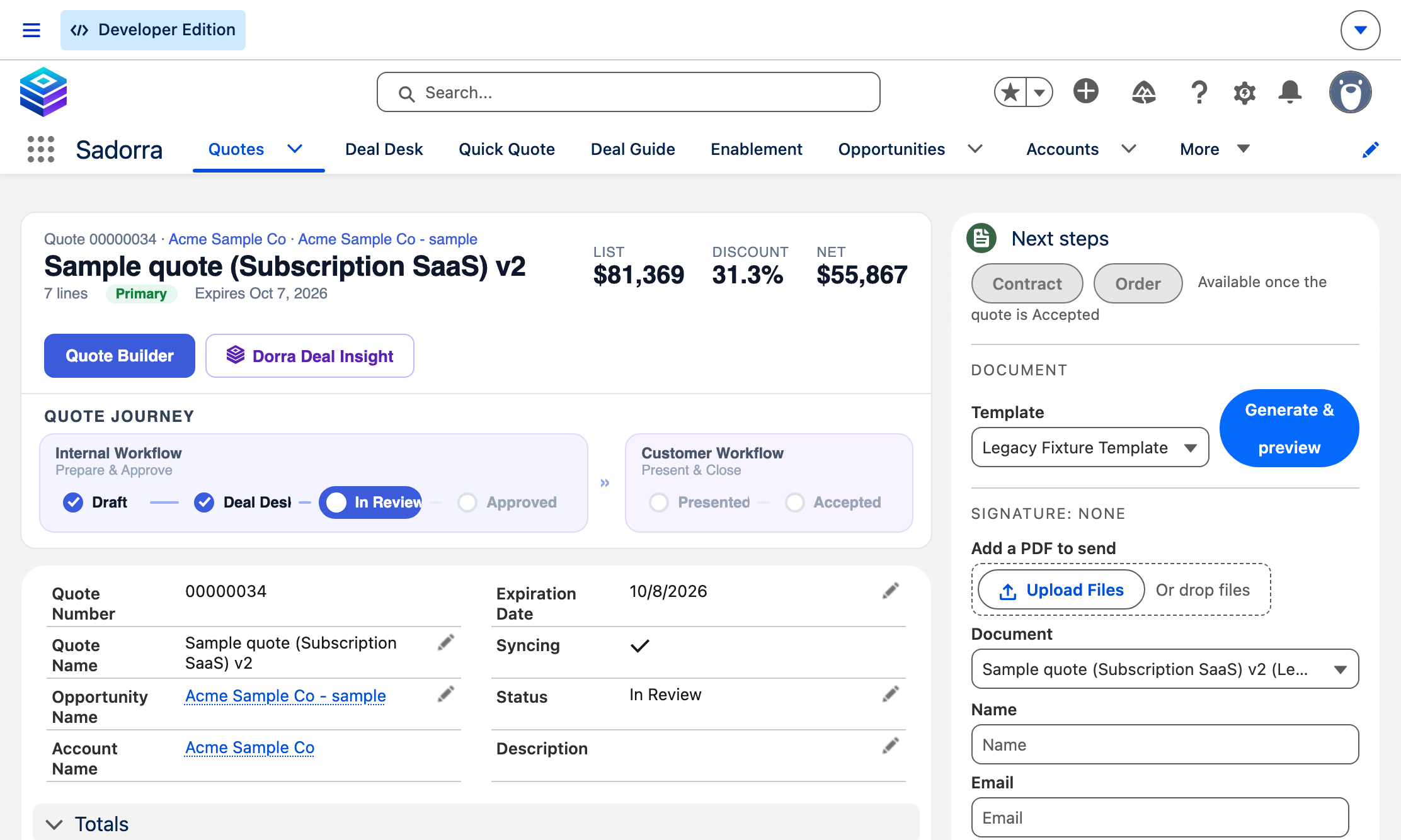Switch to the Quick Quote tab

tap(506, 149)
